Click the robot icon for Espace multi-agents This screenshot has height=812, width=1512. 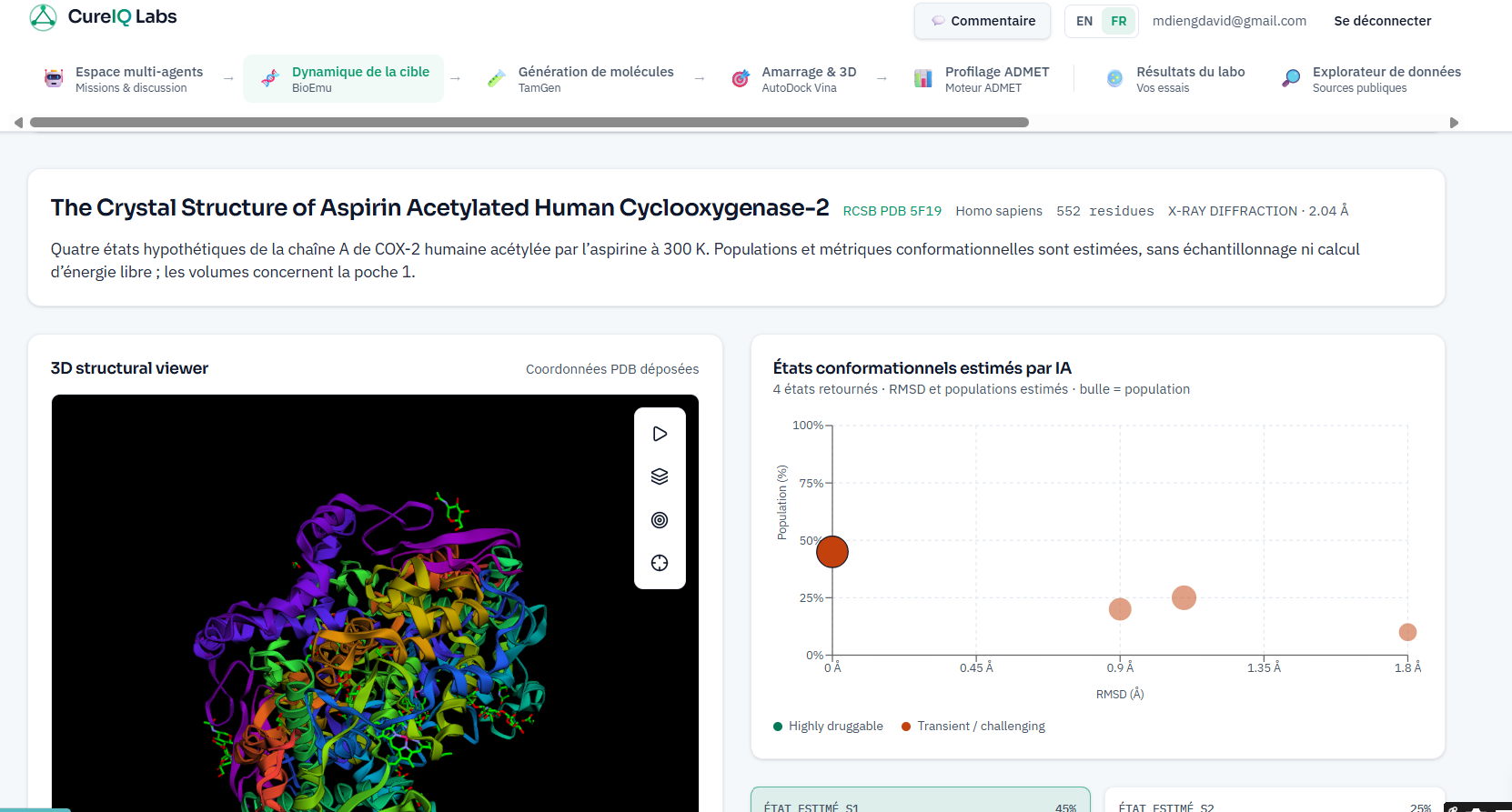coord(55,79)
